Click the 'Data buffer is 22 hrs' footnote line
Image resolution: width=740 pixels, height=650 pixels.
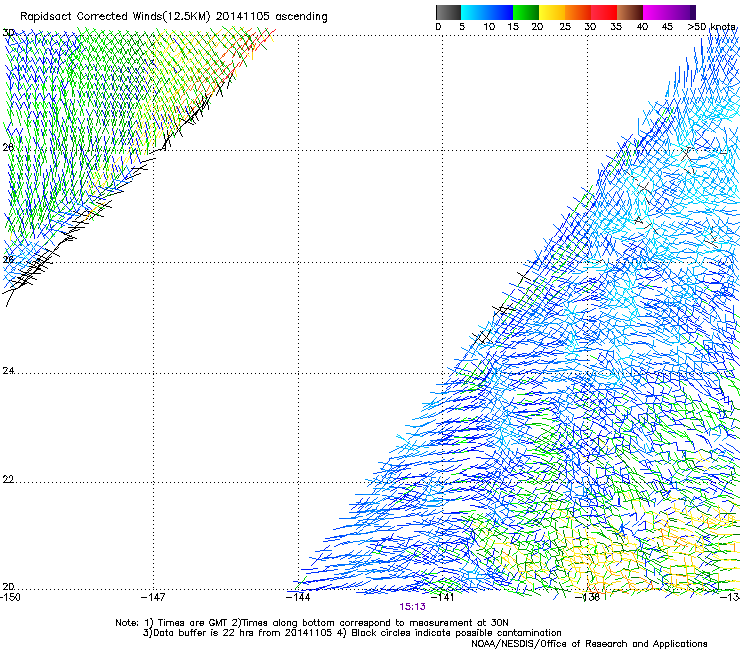[352, 633]
